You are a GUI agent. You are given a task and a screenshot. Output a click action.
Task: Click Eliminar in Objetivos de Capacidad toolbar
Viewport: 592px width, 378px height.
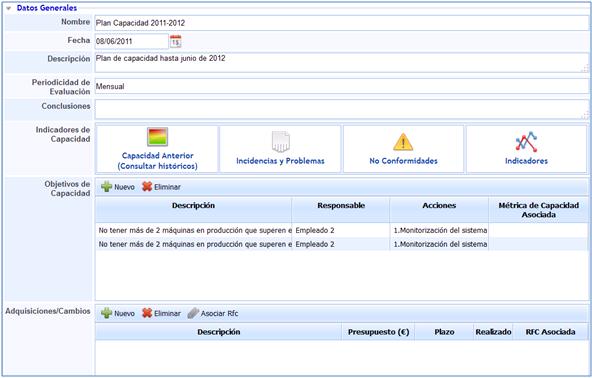[161, 187]
